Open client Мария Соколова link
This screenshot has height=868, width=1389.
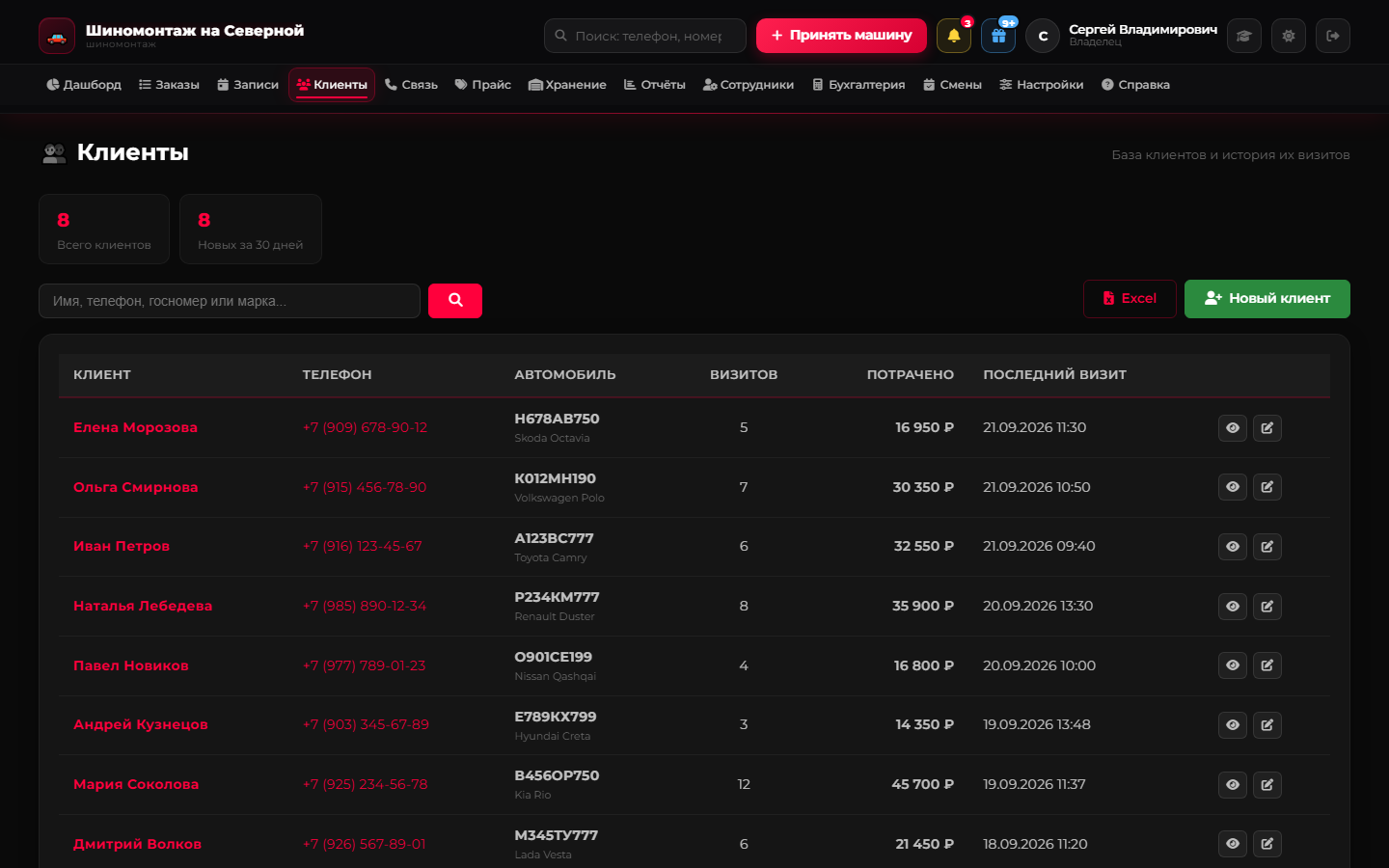tap(136, 784)
